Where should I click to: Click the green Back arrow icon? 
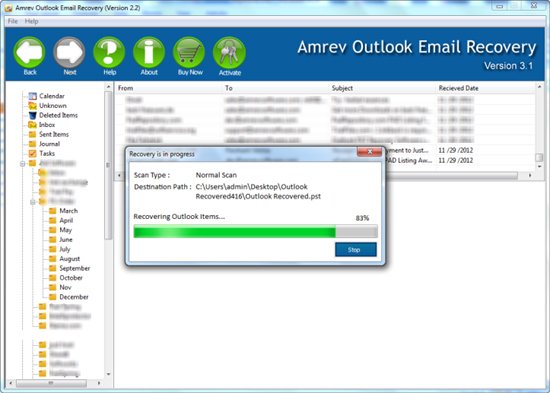29,53
